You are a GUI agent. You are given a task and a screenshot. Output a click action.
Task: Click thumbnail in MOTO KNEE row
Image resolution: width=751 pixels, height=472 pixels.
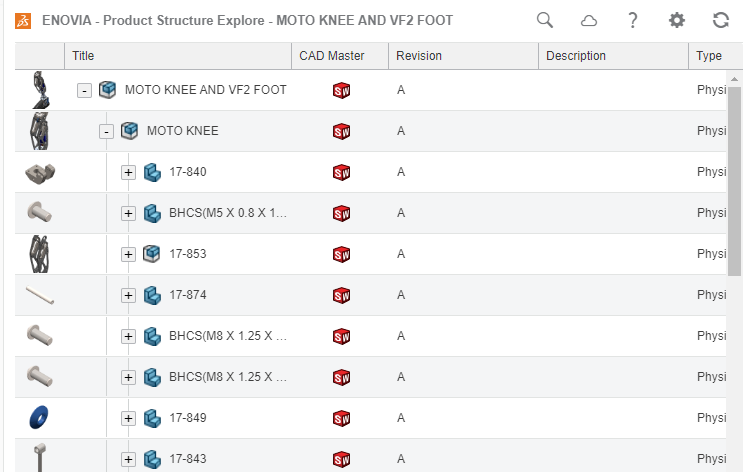(39, 131)
